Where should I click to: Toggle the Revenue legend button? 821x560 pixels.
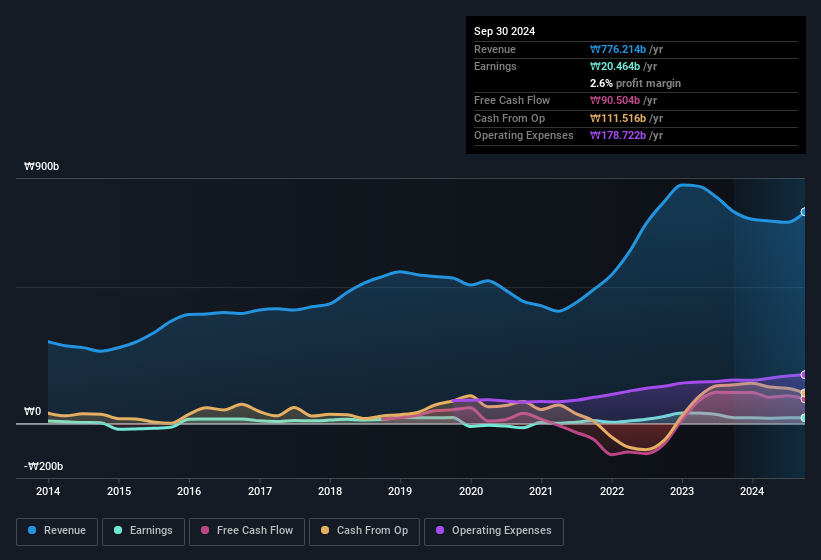(x=57, y=531)
